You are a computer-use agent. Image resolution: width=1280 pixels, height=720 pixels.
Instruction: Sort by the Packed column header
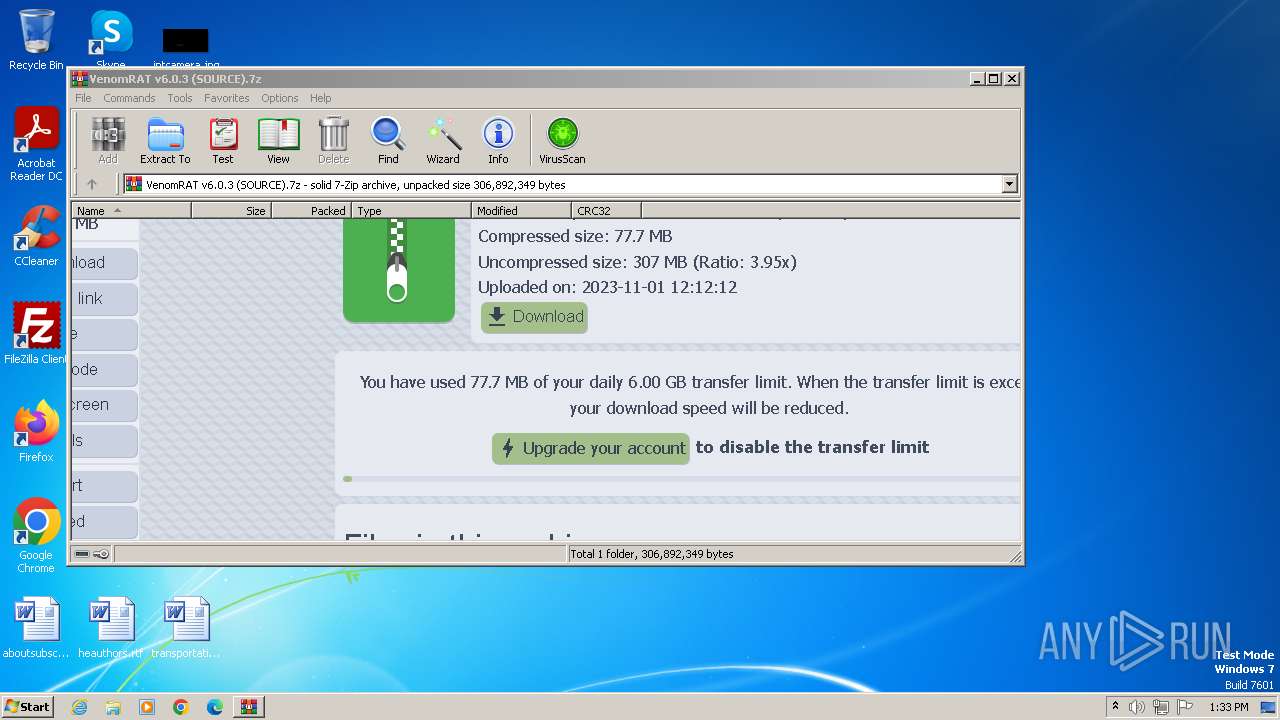click(311, 210)
